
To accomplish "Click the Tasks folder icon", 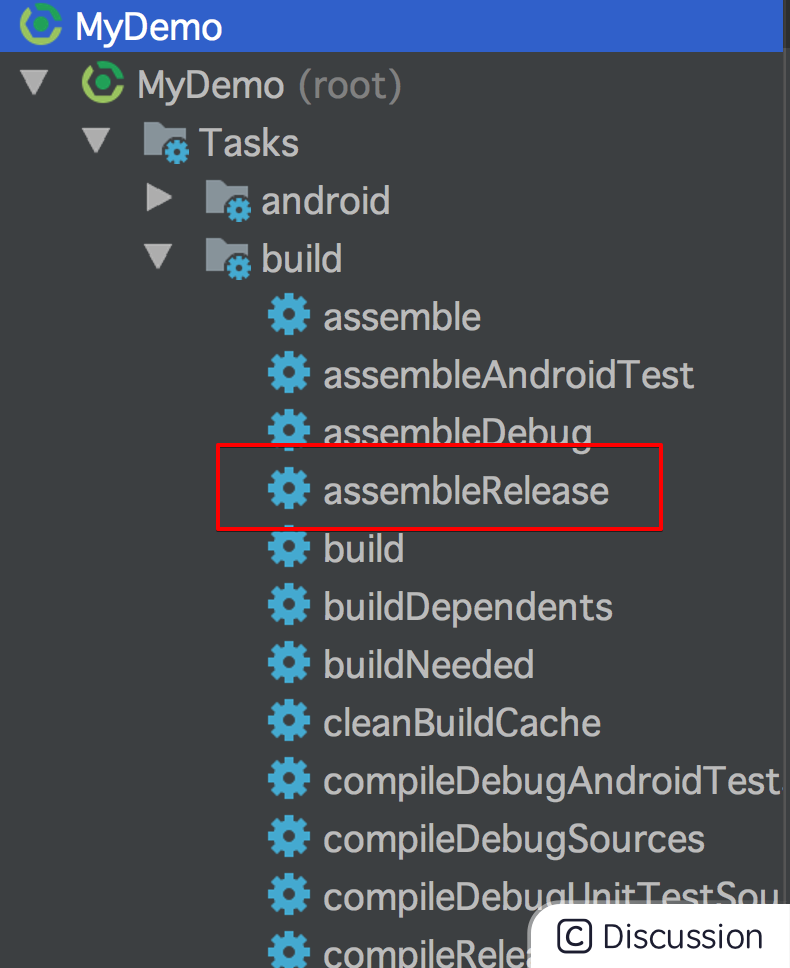I will pos(166,141).
